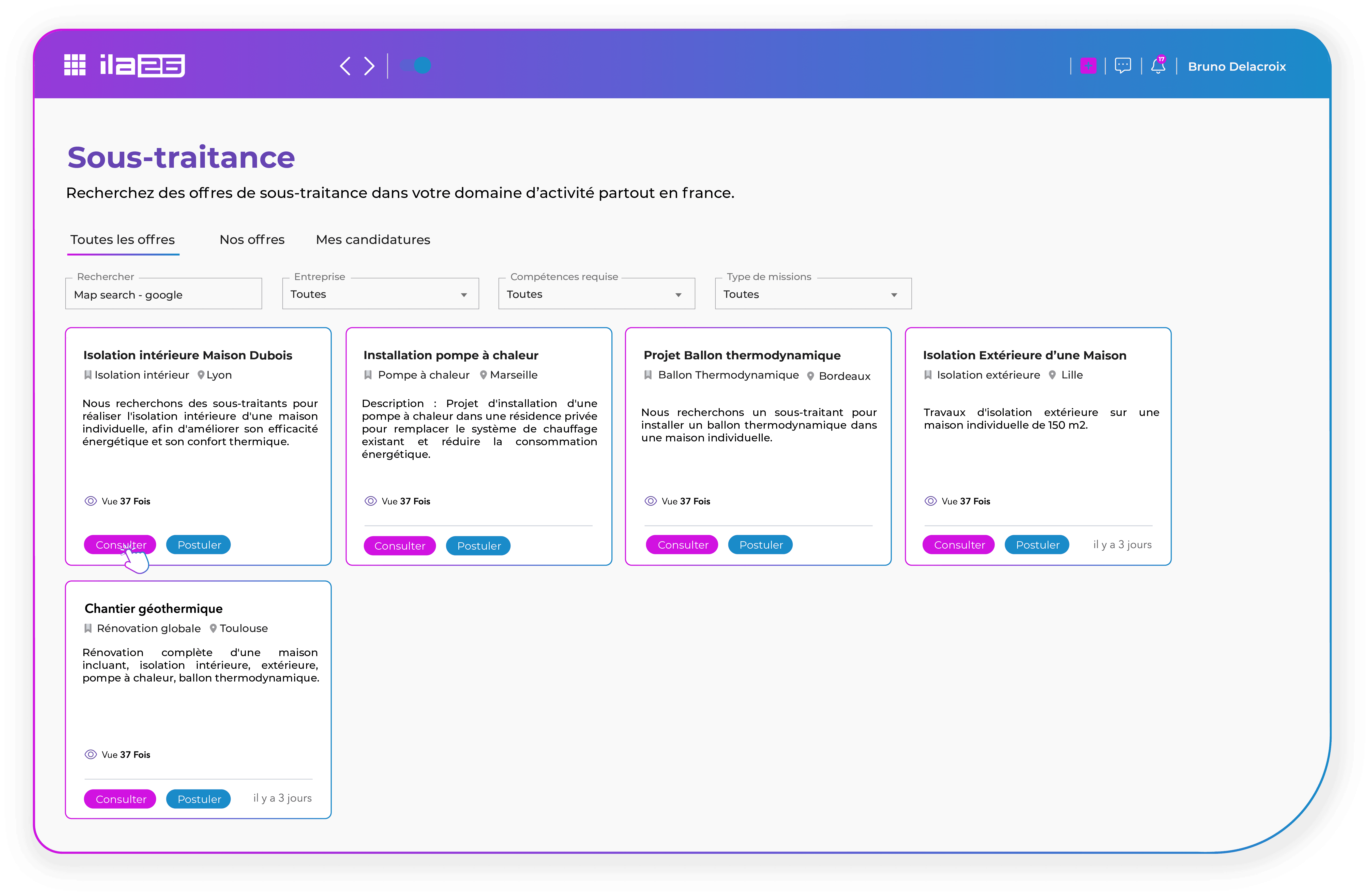Click location pin beside Lille
The width and height of the screenshot is (1370, 896).
pos(1052,375)
